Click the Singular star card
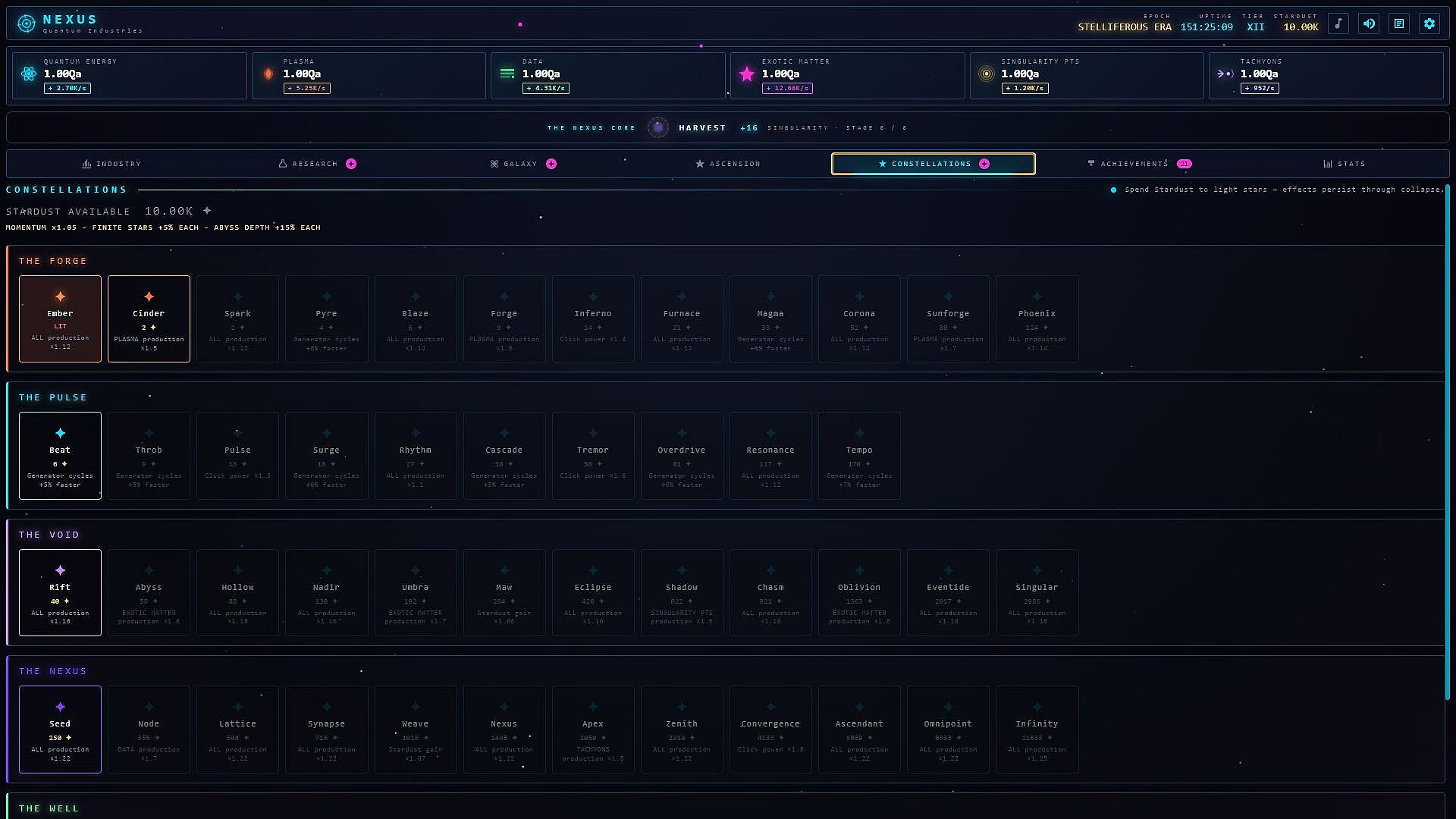1456x819 pixels. tap(1037, 592)
